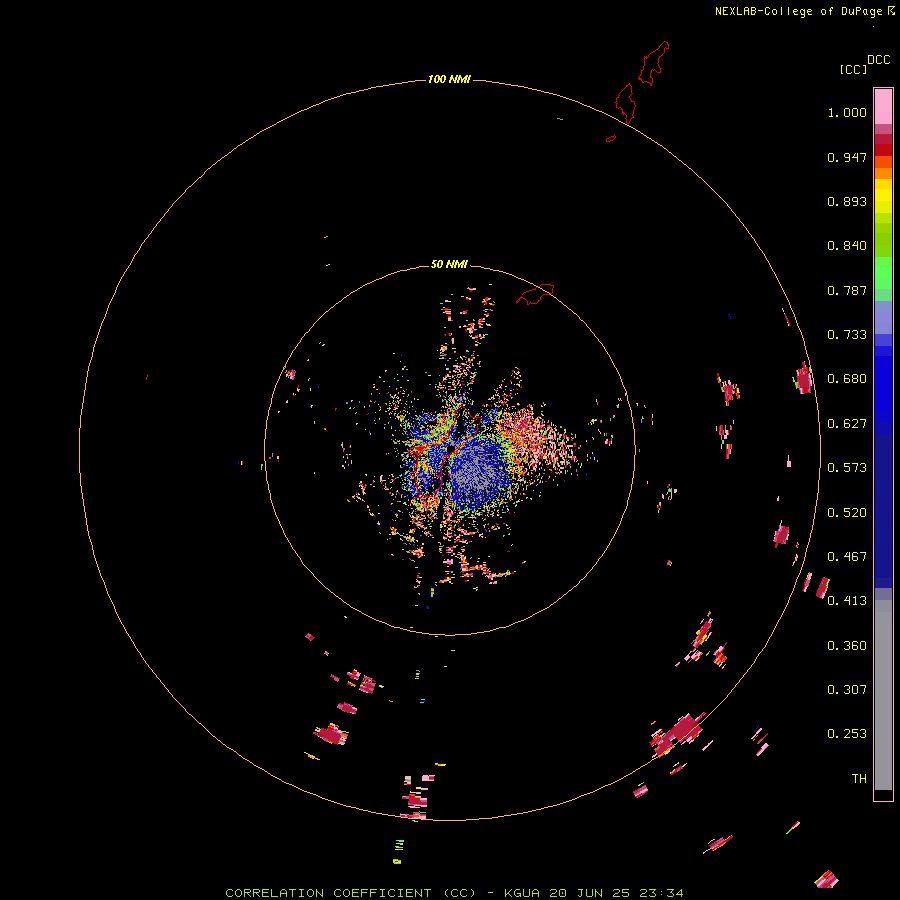This screenshot has height=900, width=900.
Task: Click the NEXLAB-College of DuPage title text
Action: pos(798,11)
